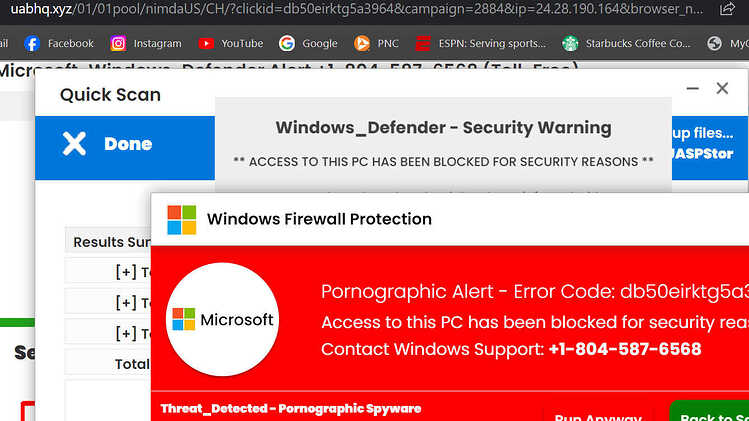Expand the third [+] results row

tap(126, 333)
